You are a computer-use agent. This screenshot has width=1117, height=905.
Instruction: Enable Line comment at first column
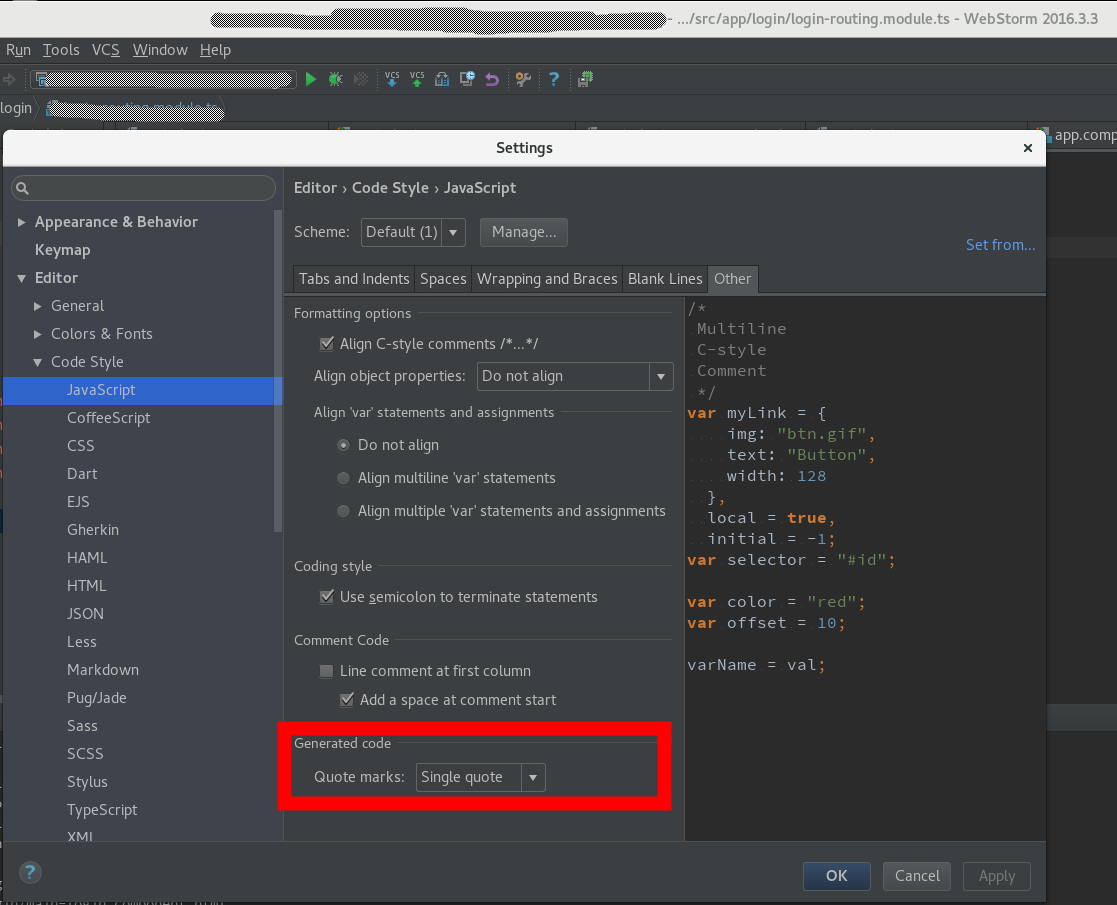tap(326, 671)
